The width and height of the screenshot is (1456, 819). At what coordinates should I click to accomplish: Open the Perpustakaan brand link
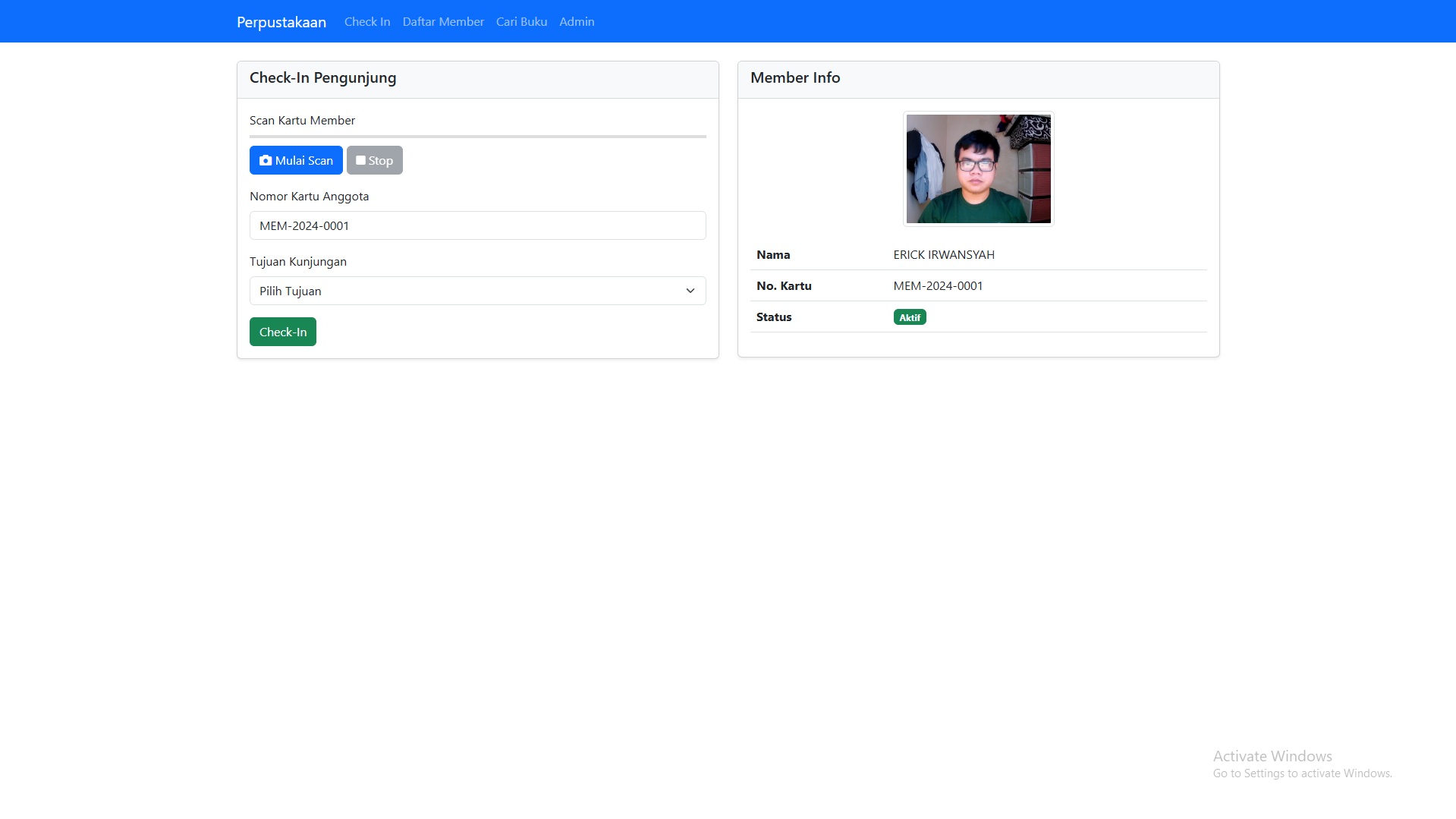click(x=281, y=22)
